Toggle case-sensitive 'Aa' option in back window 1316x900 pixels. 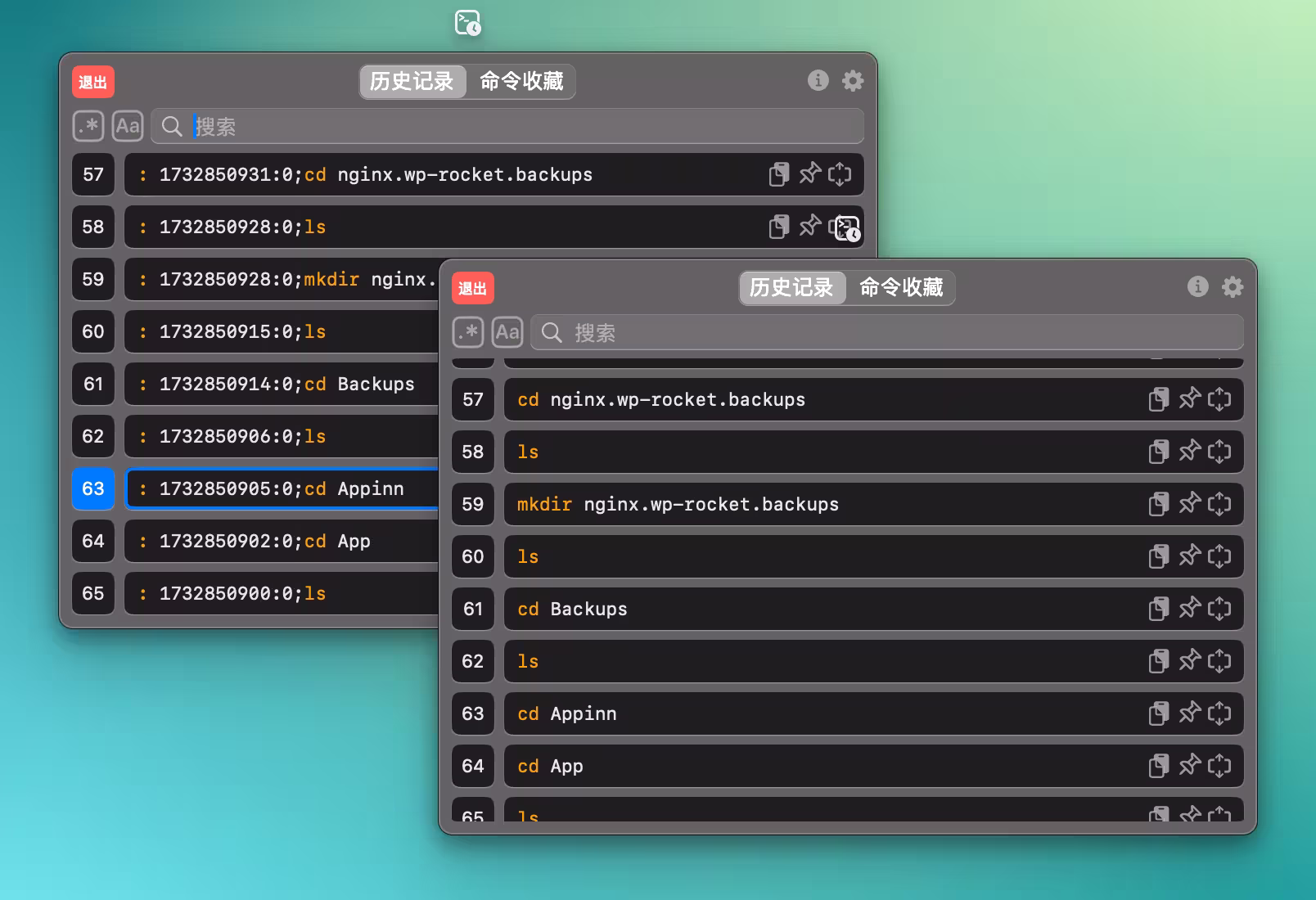pos(128,126)
